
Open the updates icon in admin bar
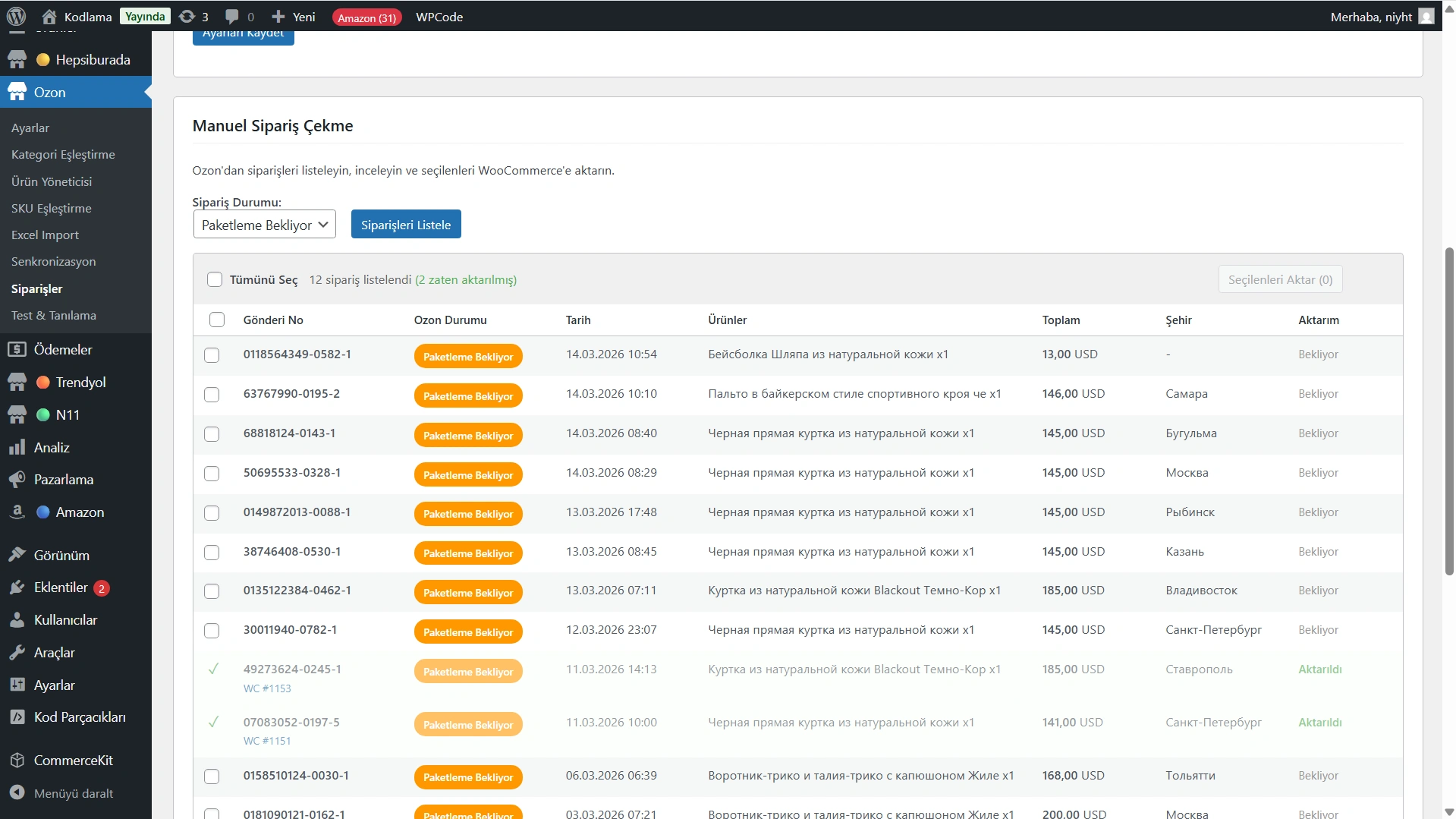pos(187,16)
